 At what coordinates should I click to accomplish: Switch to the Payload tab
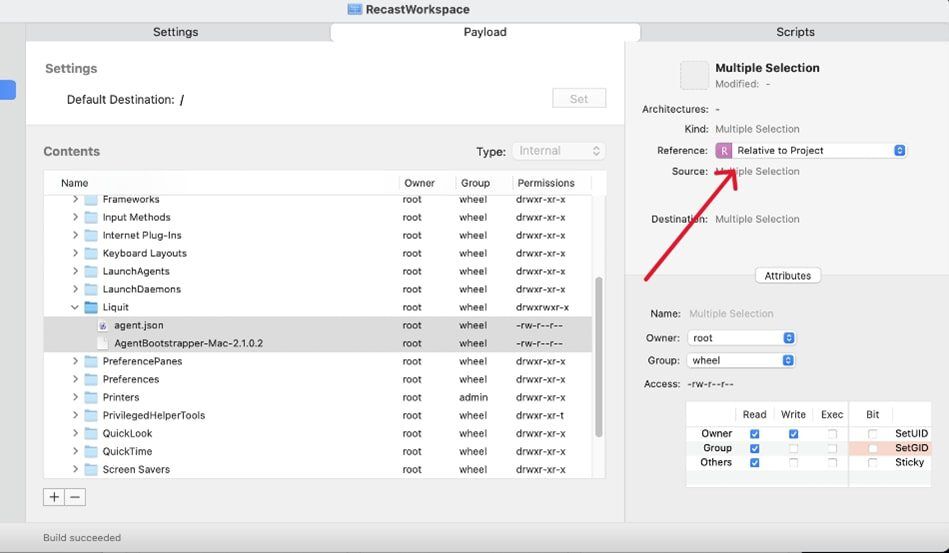(x=485, y=32)
